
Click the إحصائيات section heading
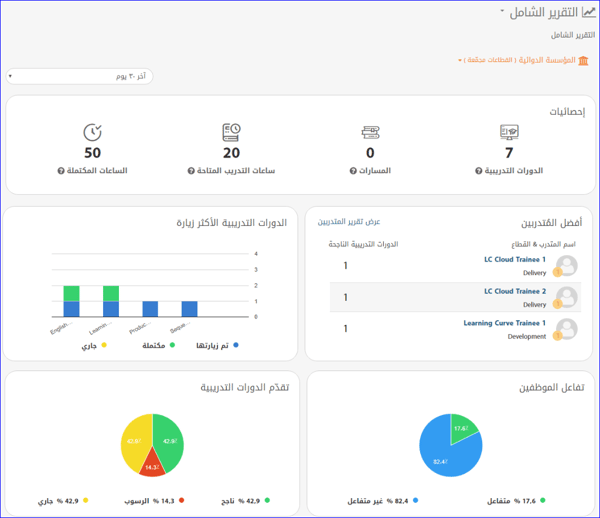567,112
